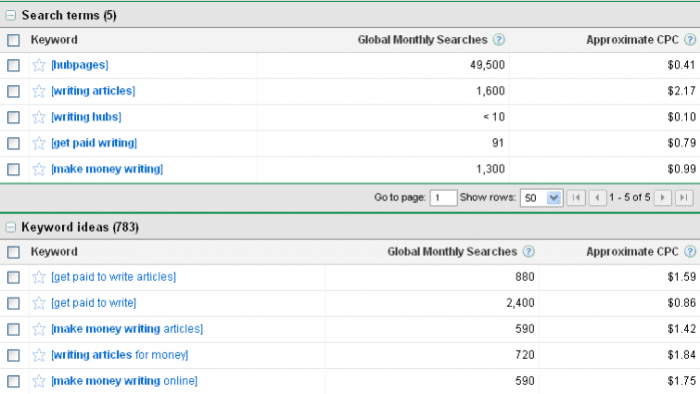Open the [make money writing] keyword link
Screen dimensions: 700x394
(x=107, y=169)
